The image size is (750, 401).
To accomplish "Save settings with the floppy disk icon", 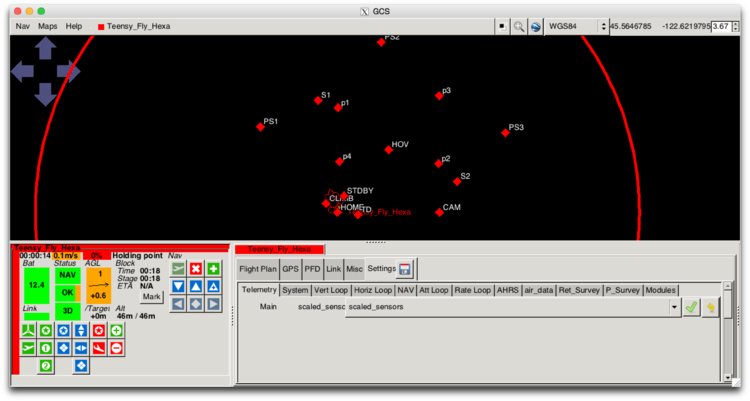I will [x=405, y=269].
